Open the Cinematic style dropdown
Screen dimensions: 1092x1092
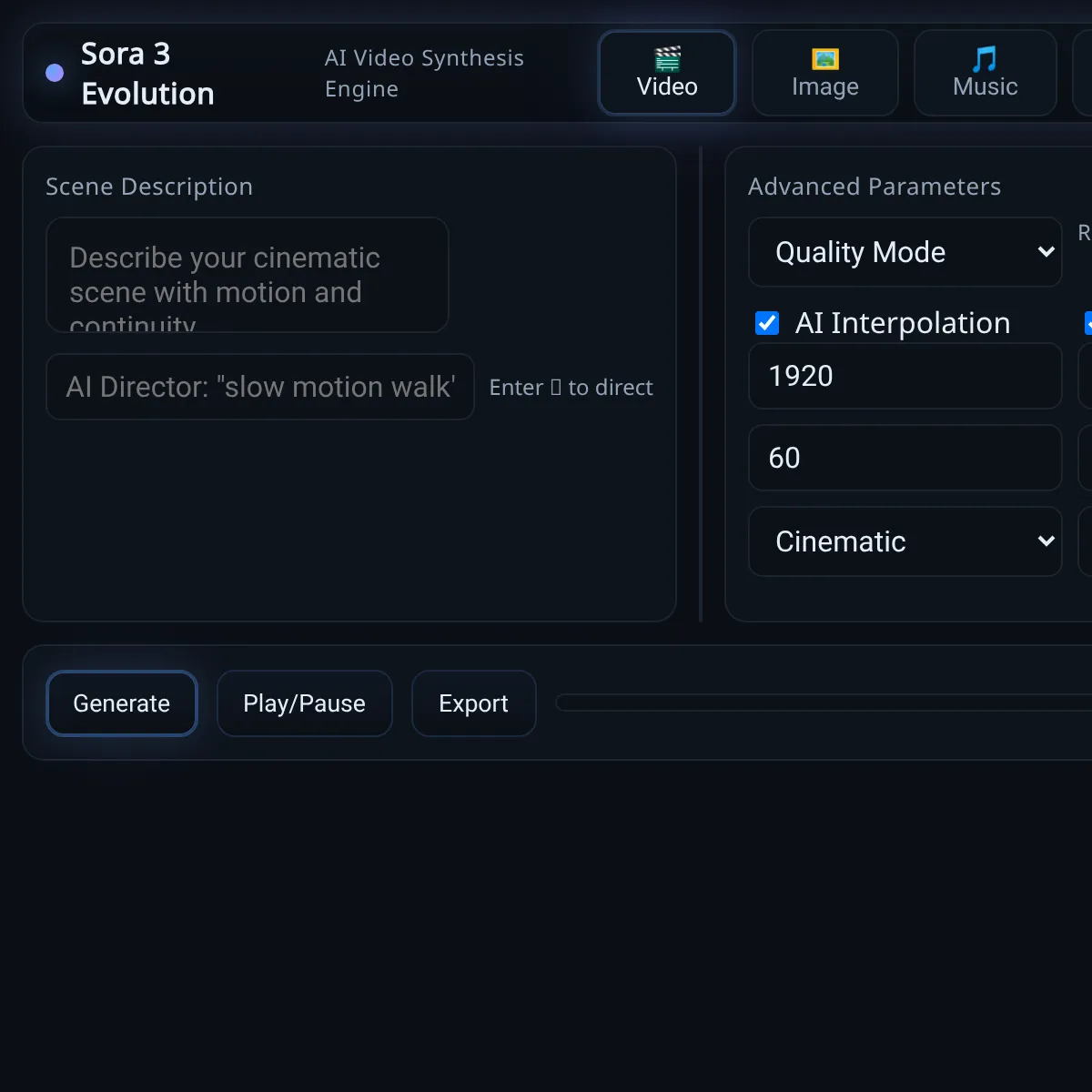pyautogui.click(x=905, y=541)
